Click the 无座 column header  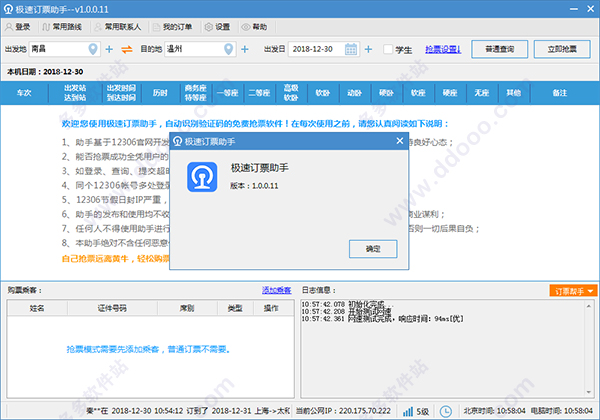481,93
